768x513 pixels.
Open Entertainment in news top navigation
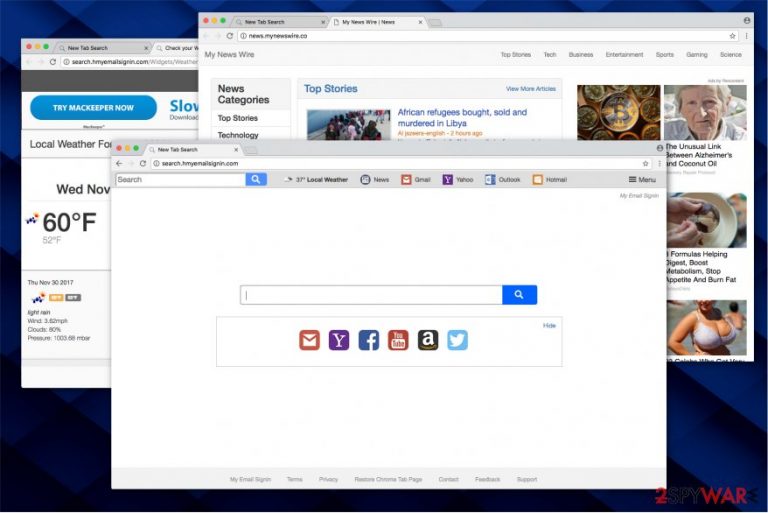(x=624, y=54)
